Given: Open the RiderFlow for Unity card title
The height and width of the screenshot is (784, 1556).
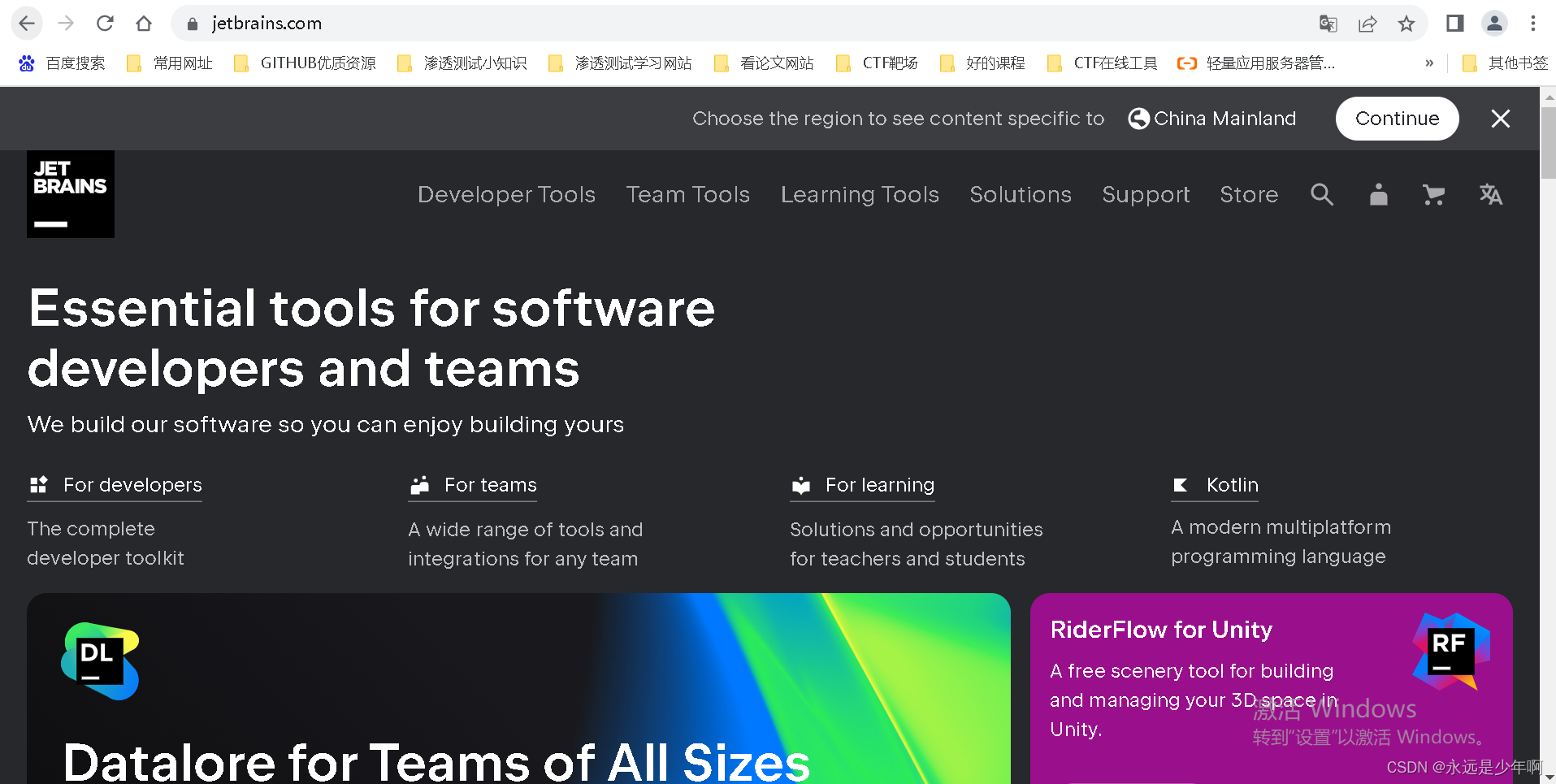Looking at the screenshot, I should pyautogui.click(x=1161, y=630).
